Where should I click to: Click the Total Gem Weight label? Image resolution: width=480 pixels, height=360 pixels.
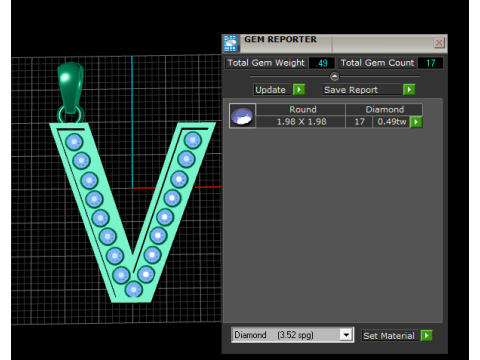266,63
